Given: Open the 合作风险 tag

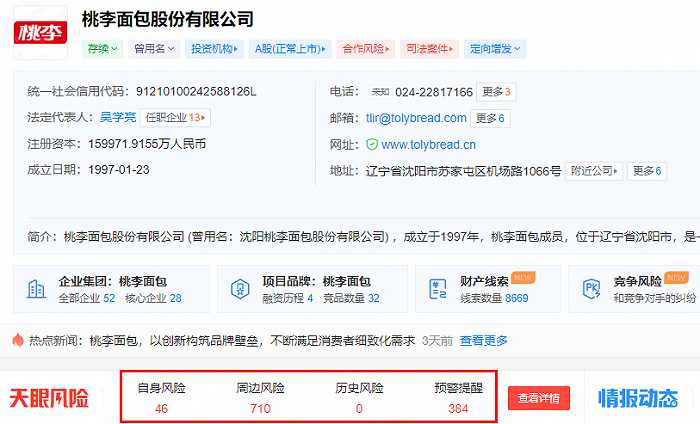Looking at the screenshot, I should click(366, 49).
